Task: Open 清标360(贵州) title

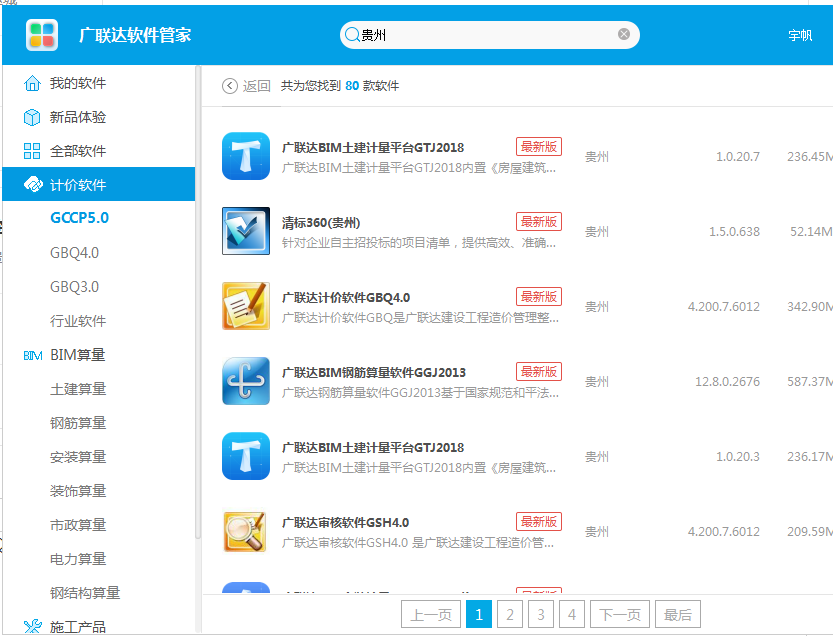Action: click(321, 223)
